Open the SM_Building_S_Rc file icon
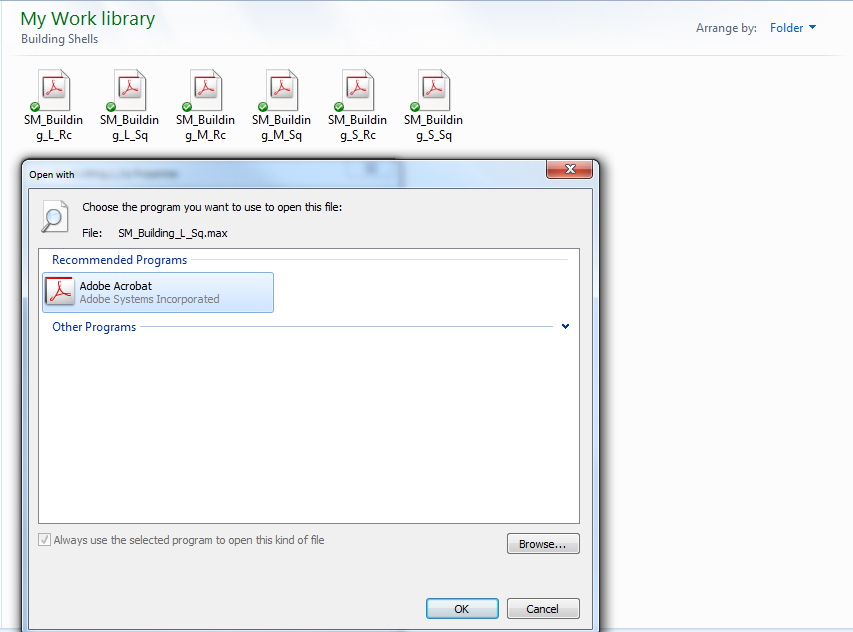Image resolution: width=853 pixels, height=632 pixels. pos(357,88)
